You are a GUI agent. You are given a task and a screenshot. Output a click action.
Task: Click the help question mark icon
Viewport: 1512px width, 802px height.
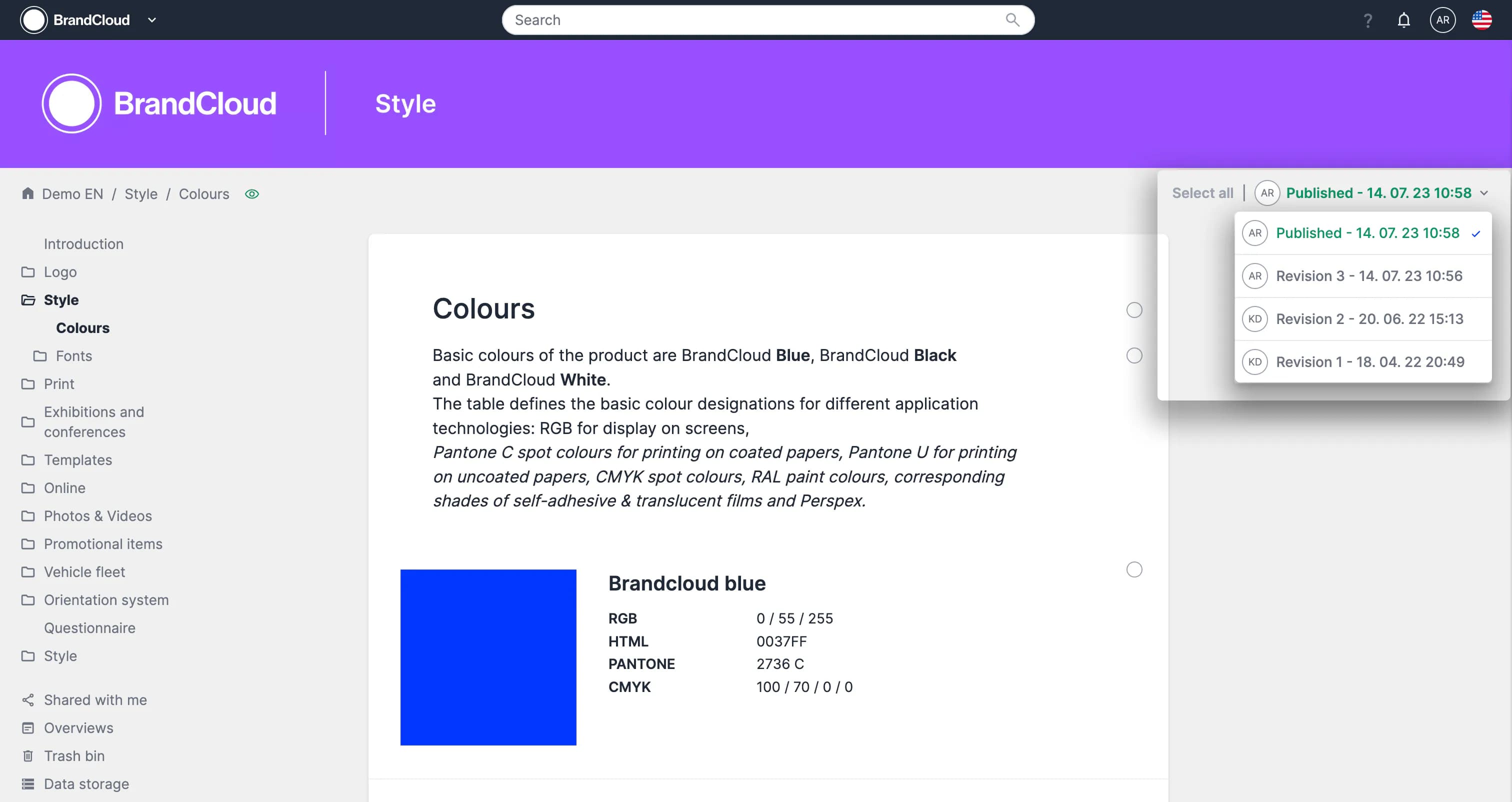click(1367, 20)
